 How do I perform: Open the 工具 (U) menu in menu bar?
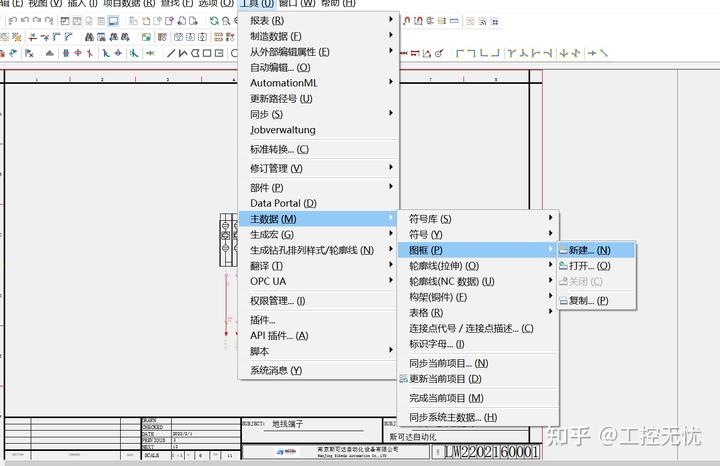click(x=257, y=3)
